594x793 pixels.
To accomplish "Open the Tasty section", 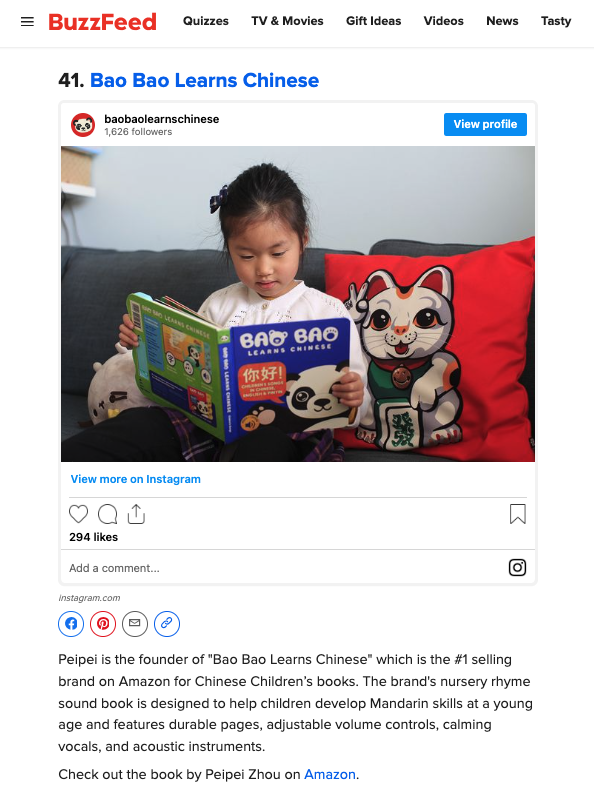I will (556, 21).
